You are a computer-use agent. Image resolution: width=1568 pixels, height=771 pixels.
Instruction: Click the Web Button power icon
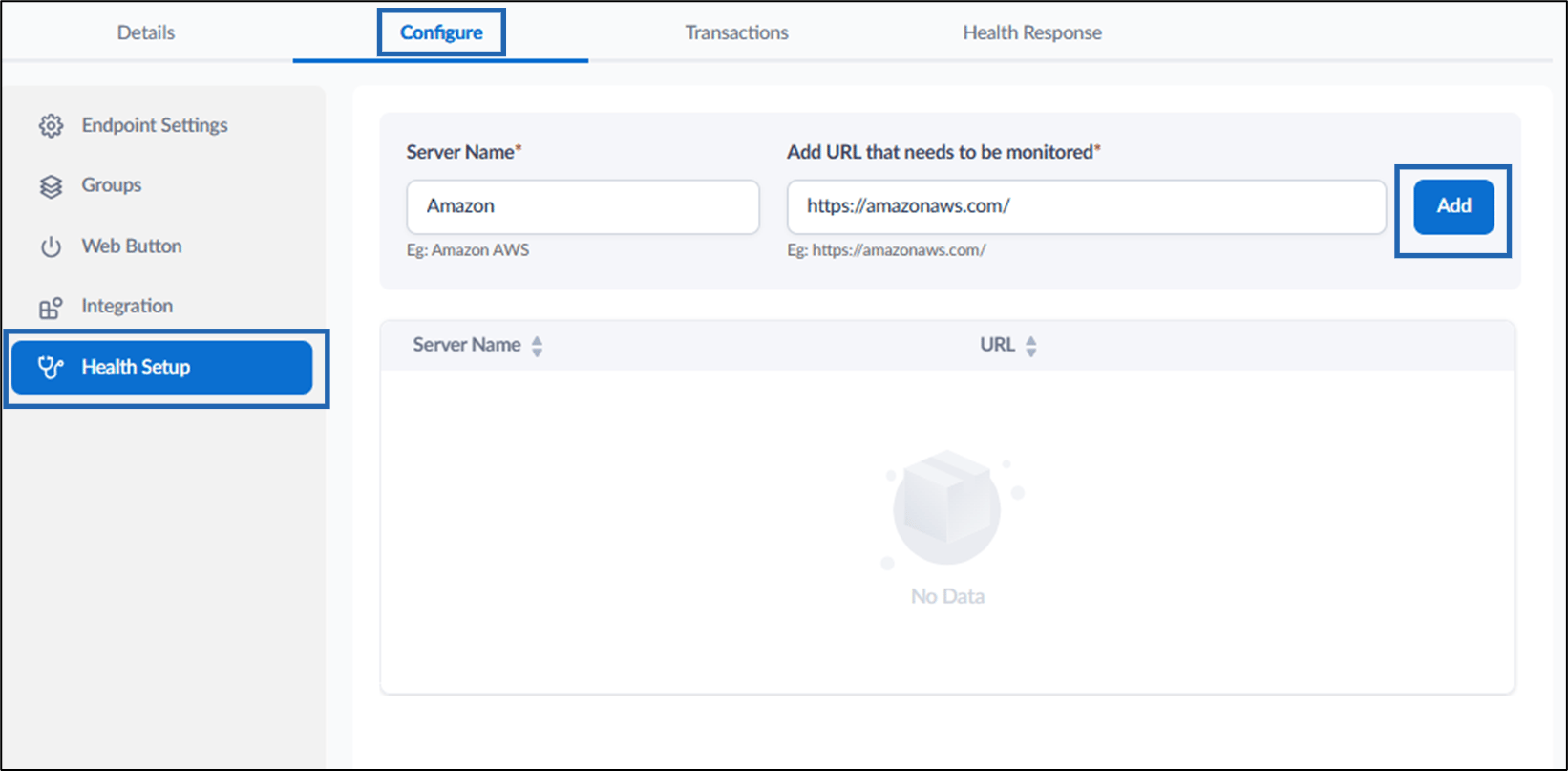coord(51,246)
